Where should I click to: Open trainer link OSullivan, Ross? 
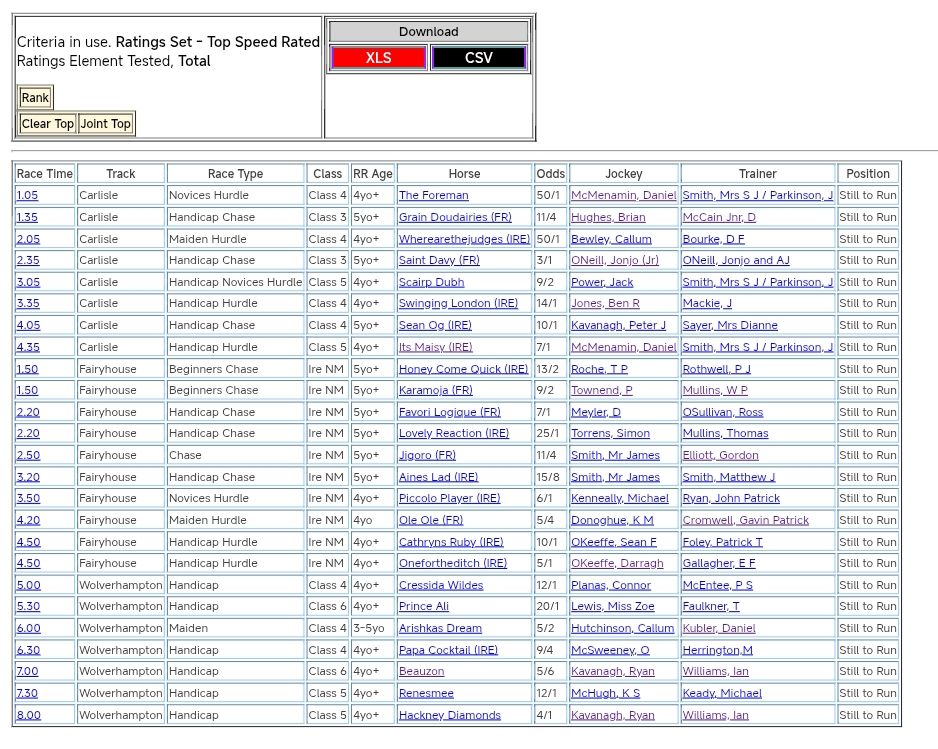(722, 412)
